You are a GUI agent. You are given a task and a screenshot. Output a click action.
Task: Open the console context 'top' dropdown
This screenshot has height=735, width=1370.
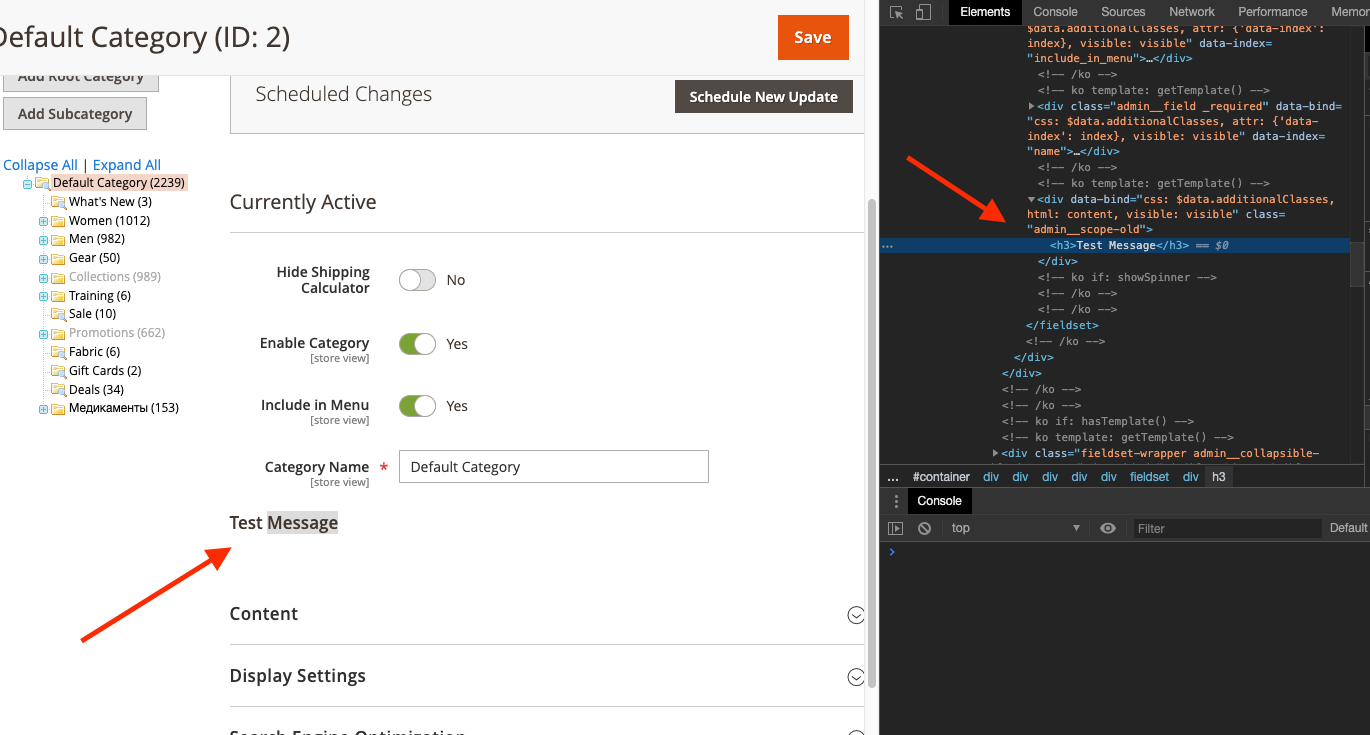[1015, 528]
